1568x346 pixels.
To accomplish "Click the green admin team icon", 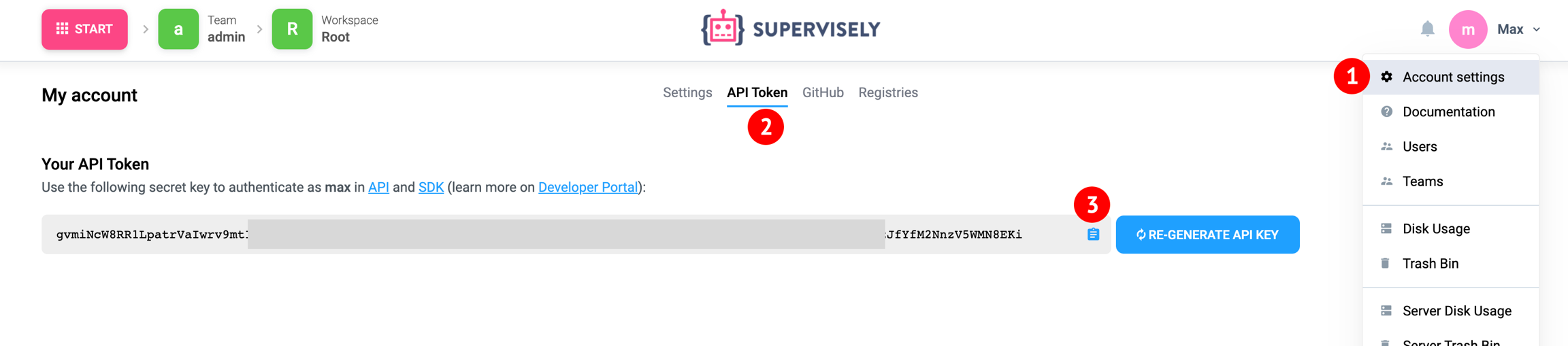I will [178, 29].
